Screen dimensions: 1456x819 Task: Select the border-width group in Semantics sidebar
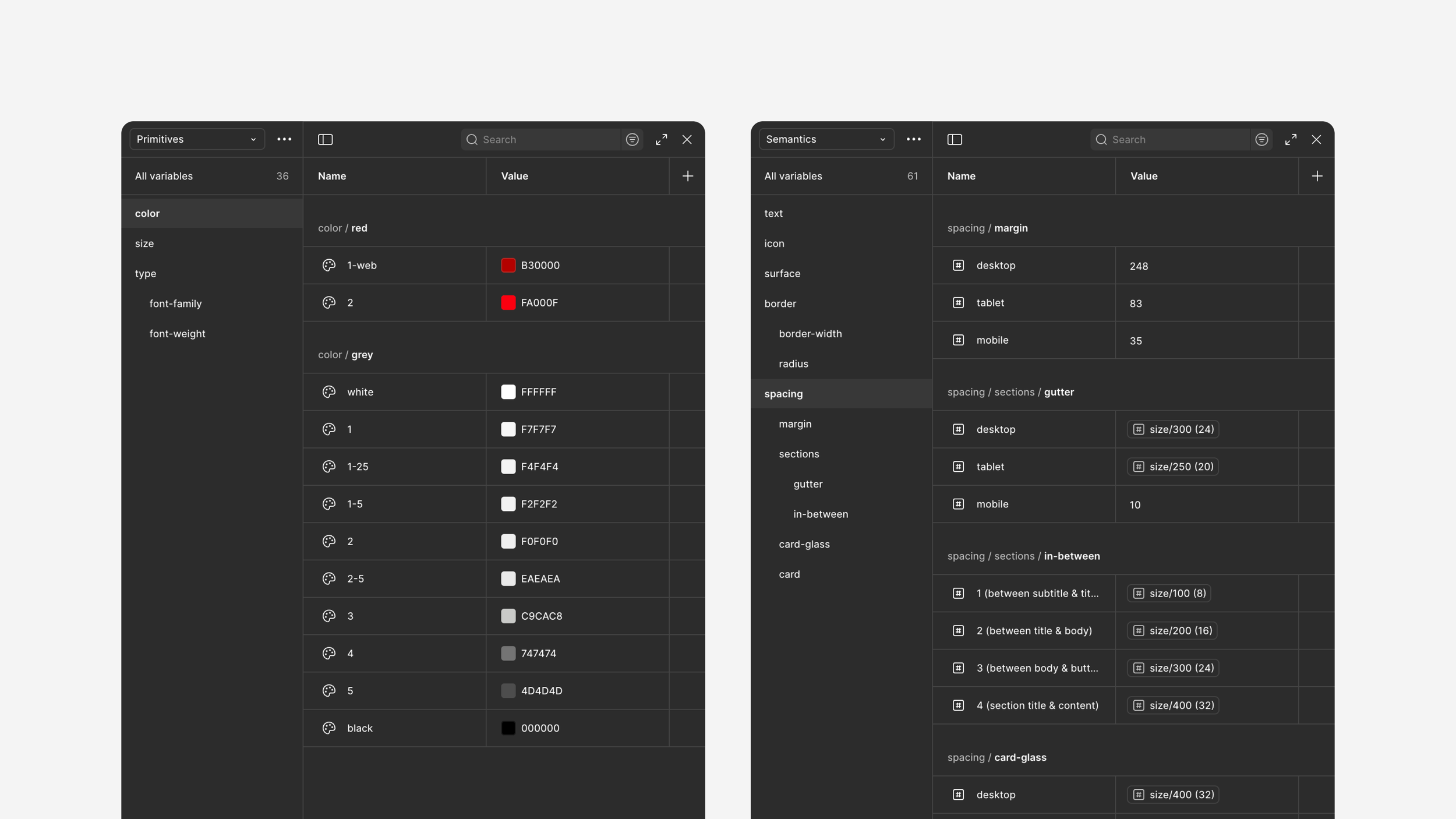(810, 334)
